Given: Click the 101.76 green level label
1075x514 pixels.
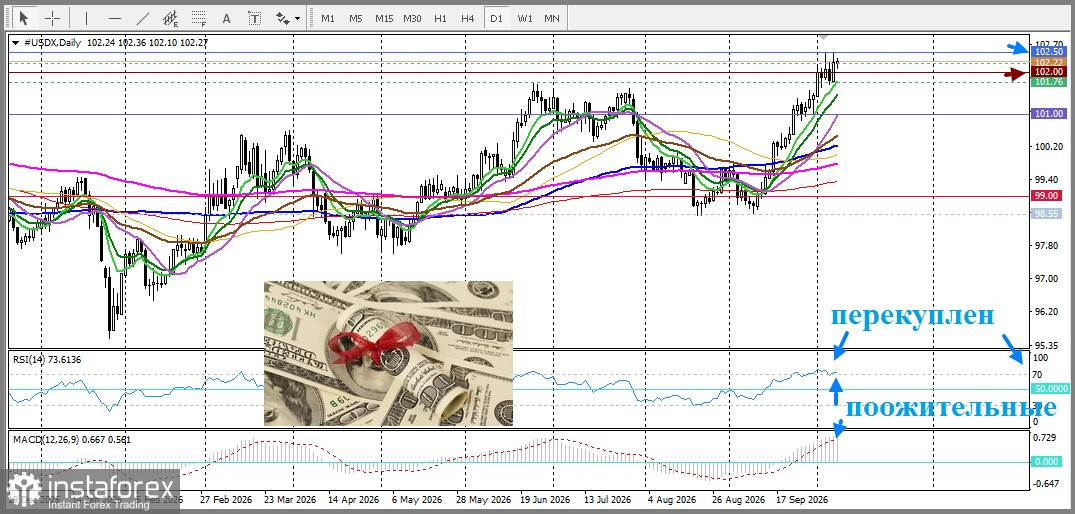Looking at the screenshot, I should click(1049, 82).
